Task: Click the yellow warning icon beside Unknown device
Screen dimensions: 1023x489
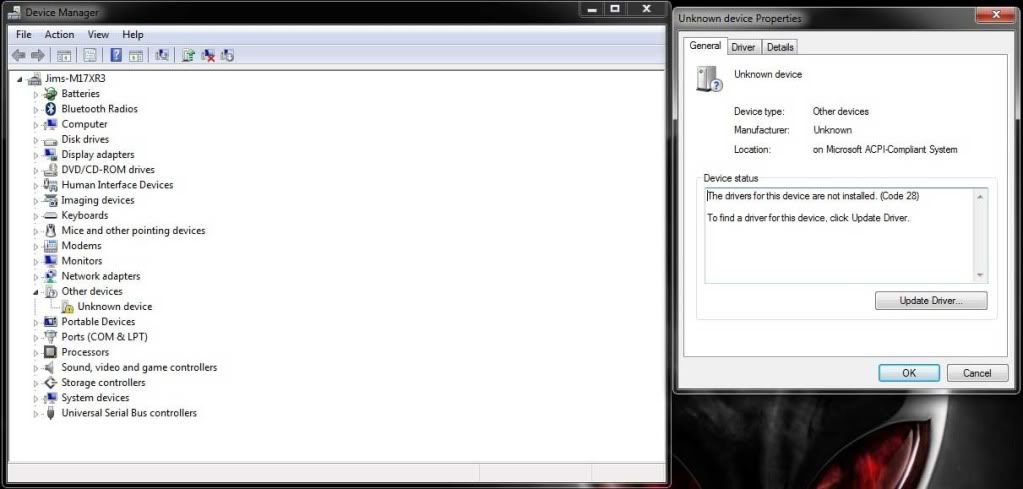Action: click(67, 307)
